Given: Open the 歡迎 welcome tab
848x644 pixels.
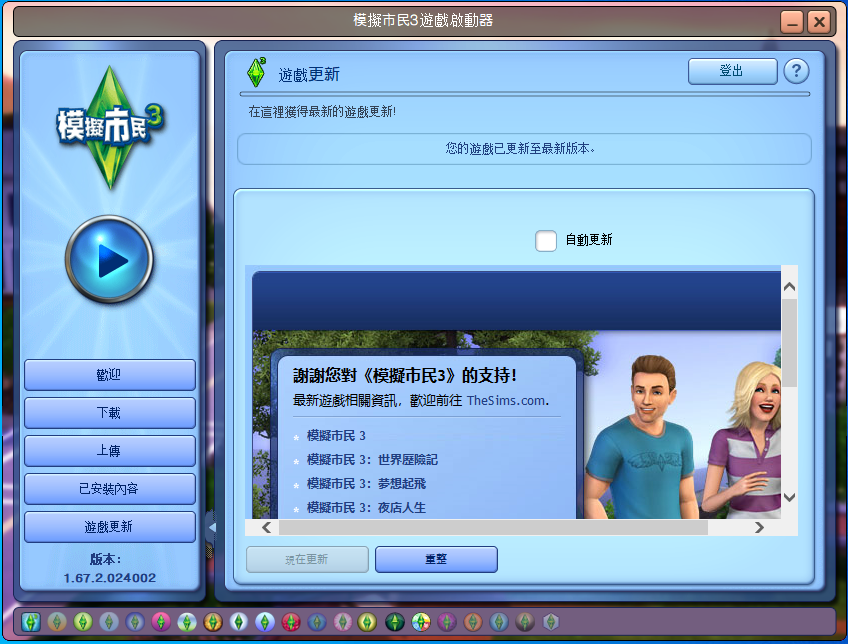Looking at the screenshot, I should pos(110,375).
